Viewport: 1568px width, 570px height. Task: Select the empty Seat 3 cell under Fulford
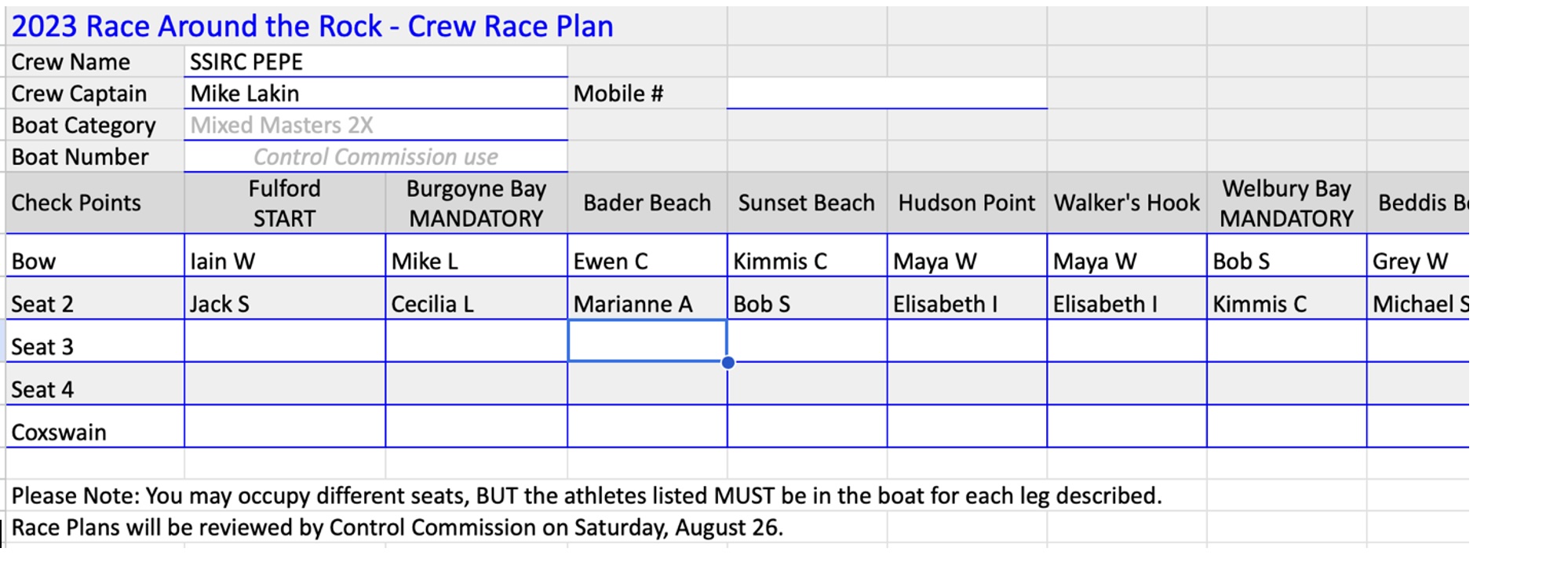pos(285,341)
